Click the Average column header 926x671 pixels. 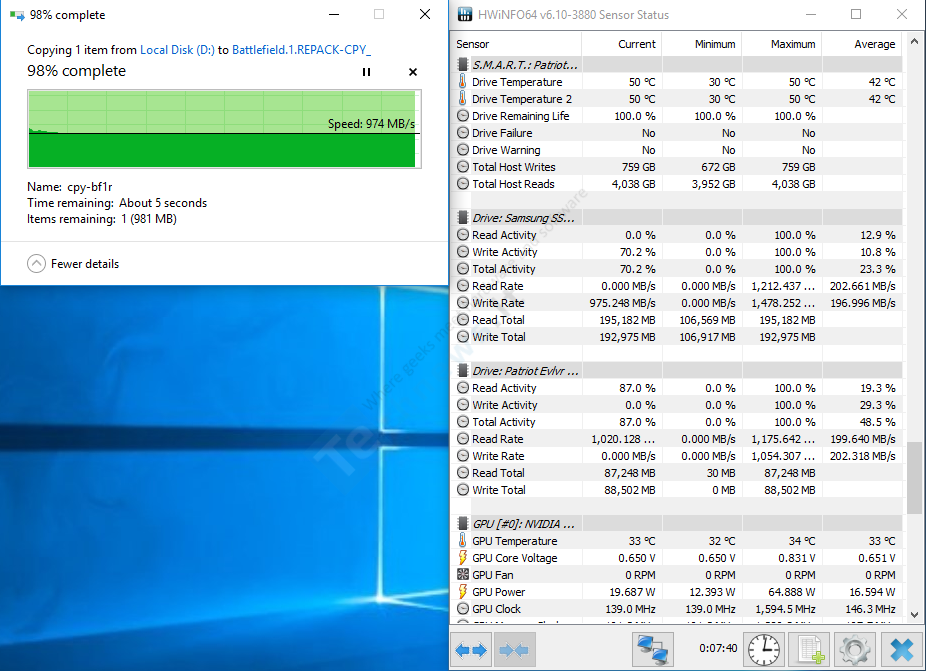(862, 44)
